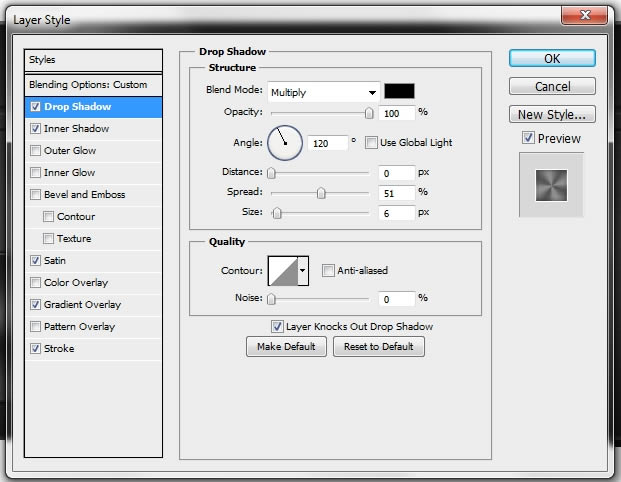Click the Spread slider handle

click(x=321, y=193)
